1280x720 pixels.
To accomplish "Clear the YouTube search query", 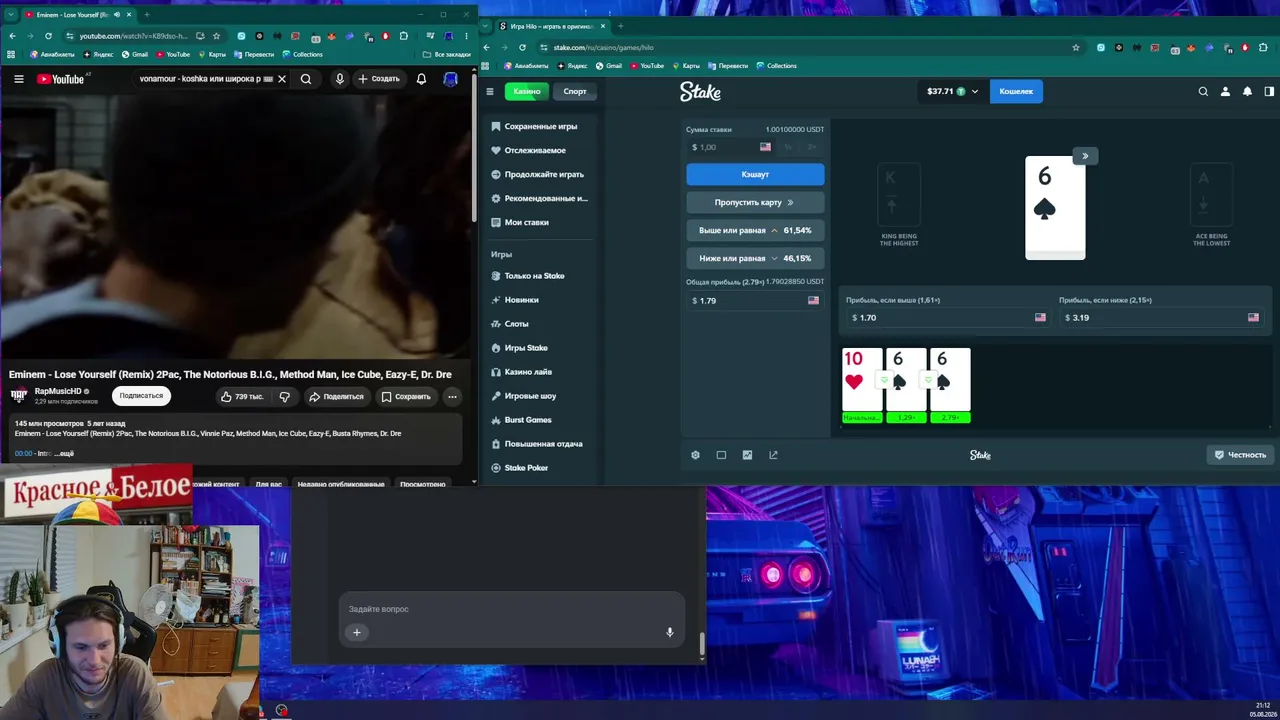I will click(282, 79).
